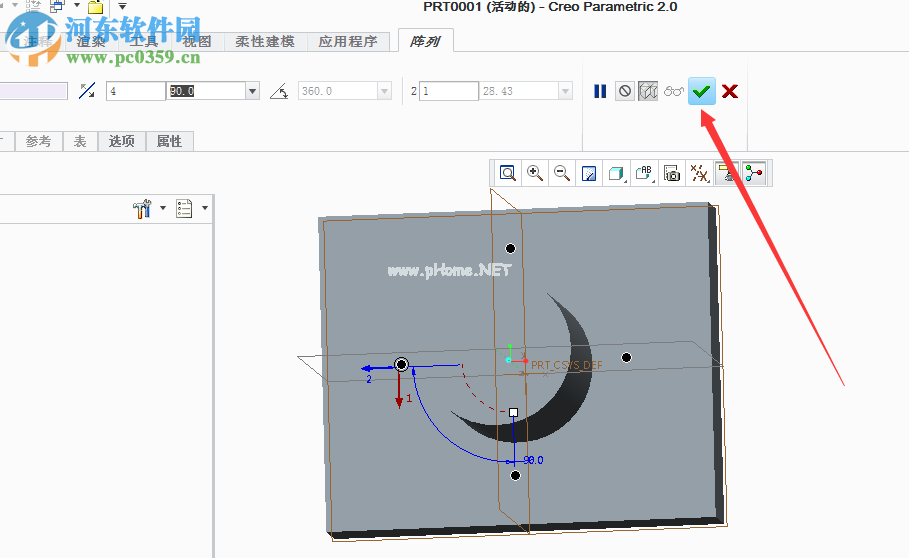
Task: Click the first direction member count field
Action: [135, 91]
